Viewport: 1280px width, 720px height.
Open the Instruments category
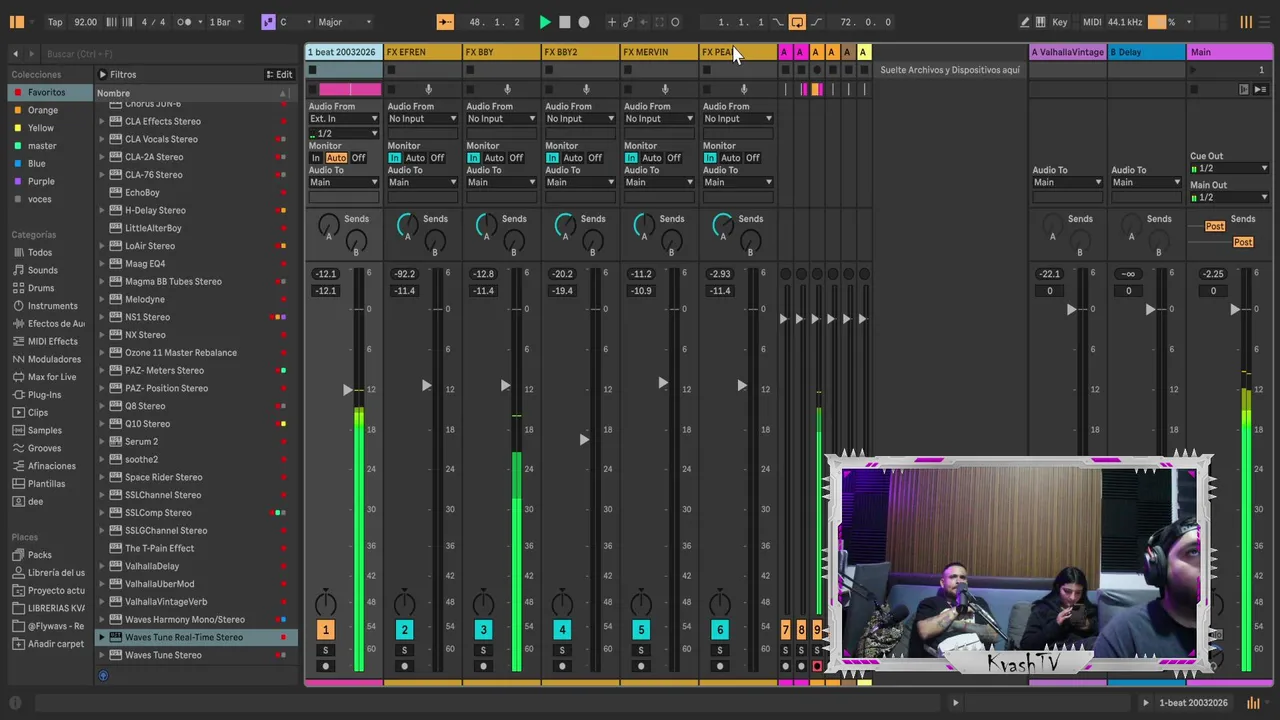tap(52, 306)
